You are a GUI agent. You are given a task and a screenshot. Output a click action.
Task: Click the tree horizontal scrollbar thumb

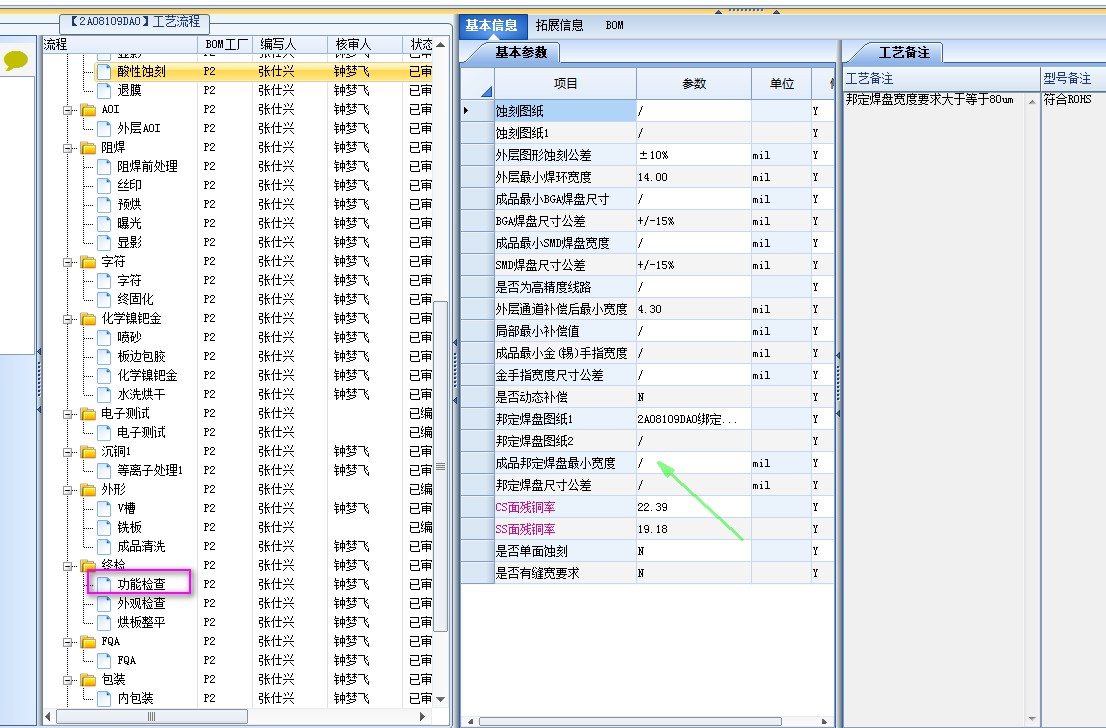pos(152,717)
